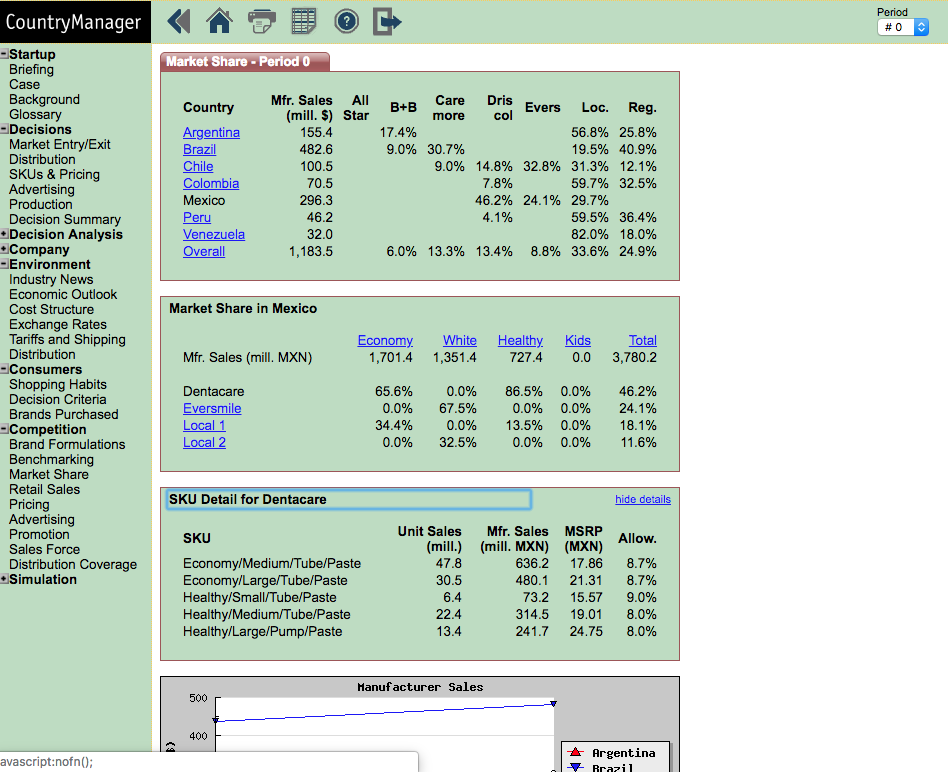Viewport: 948px width, 772px height.
Task: Open Brands Purchased
Action: [x=63, y=414]
